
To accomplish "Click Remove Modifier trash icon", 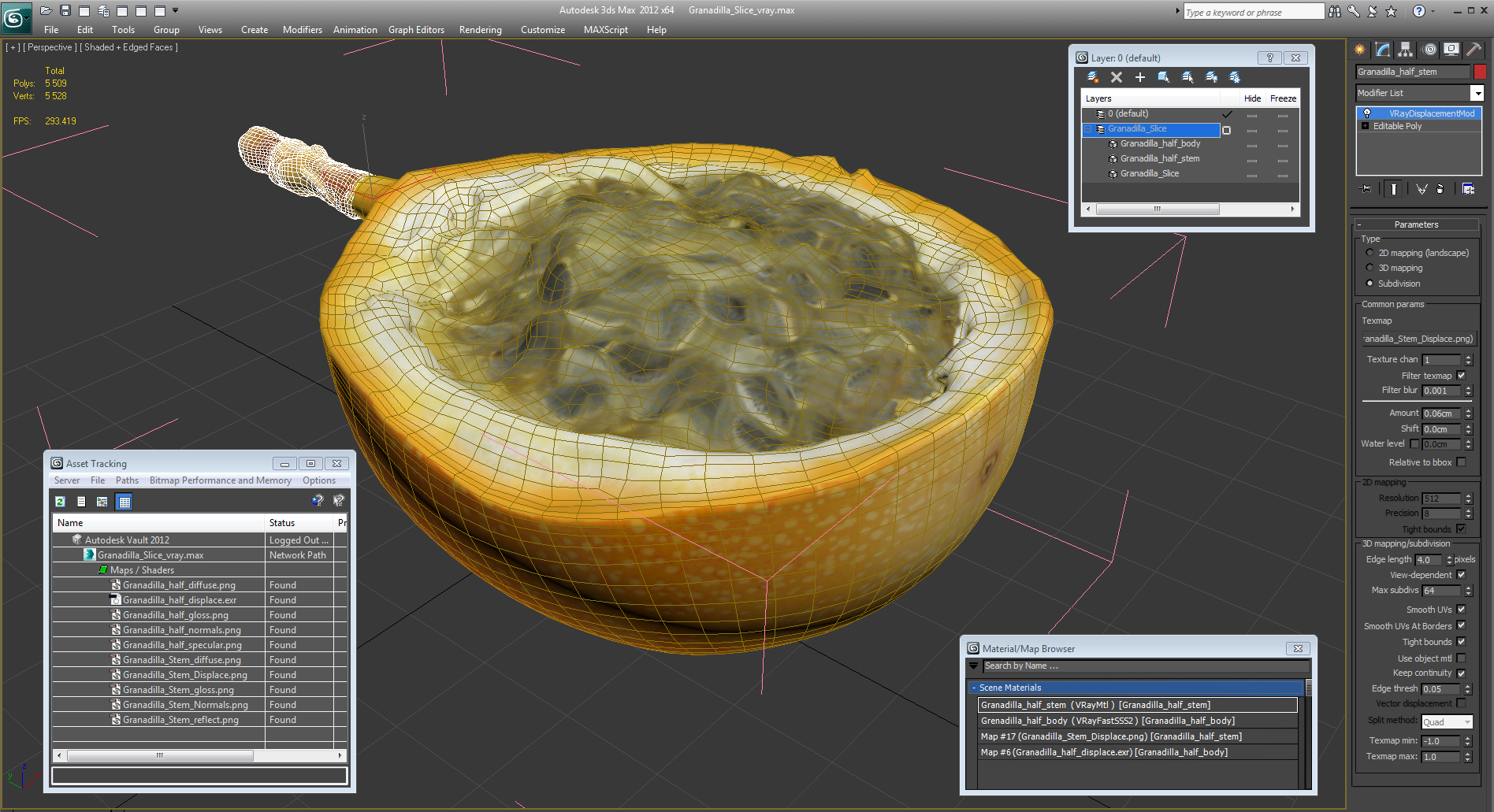I will pyautogui.click(x=1440, y=189).
